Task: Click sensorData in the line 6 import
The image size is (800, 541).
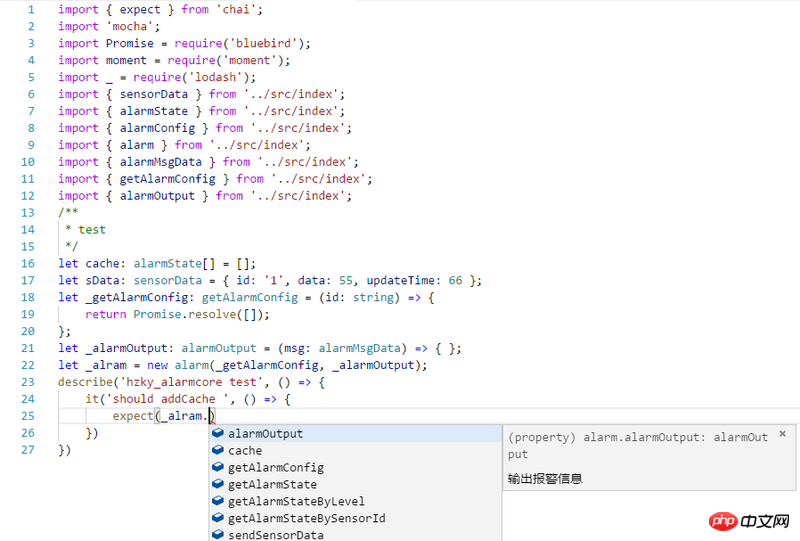Action: (x=154, y=94)
